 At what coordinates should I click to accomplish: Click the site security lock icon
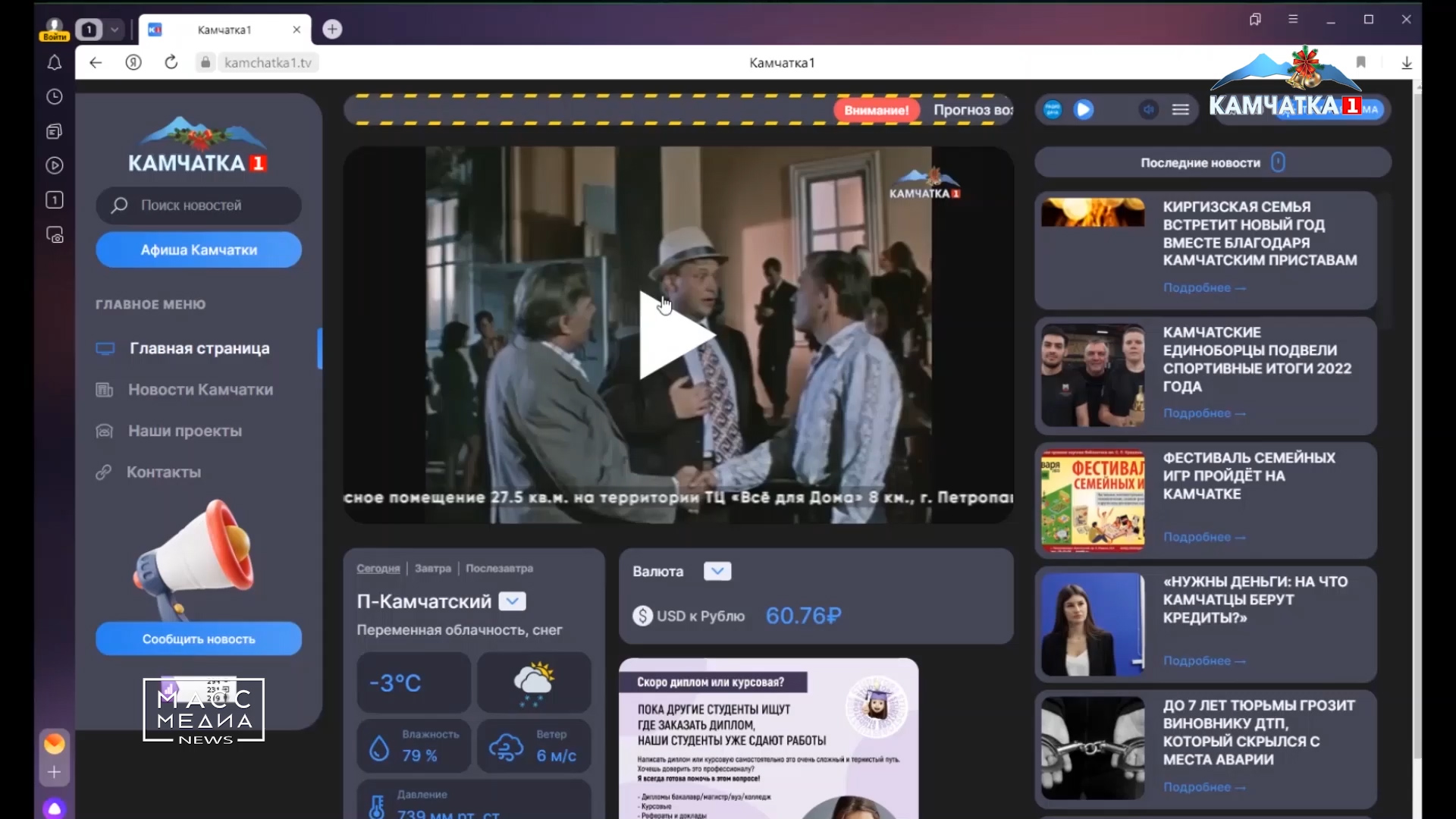click(206, 63)
